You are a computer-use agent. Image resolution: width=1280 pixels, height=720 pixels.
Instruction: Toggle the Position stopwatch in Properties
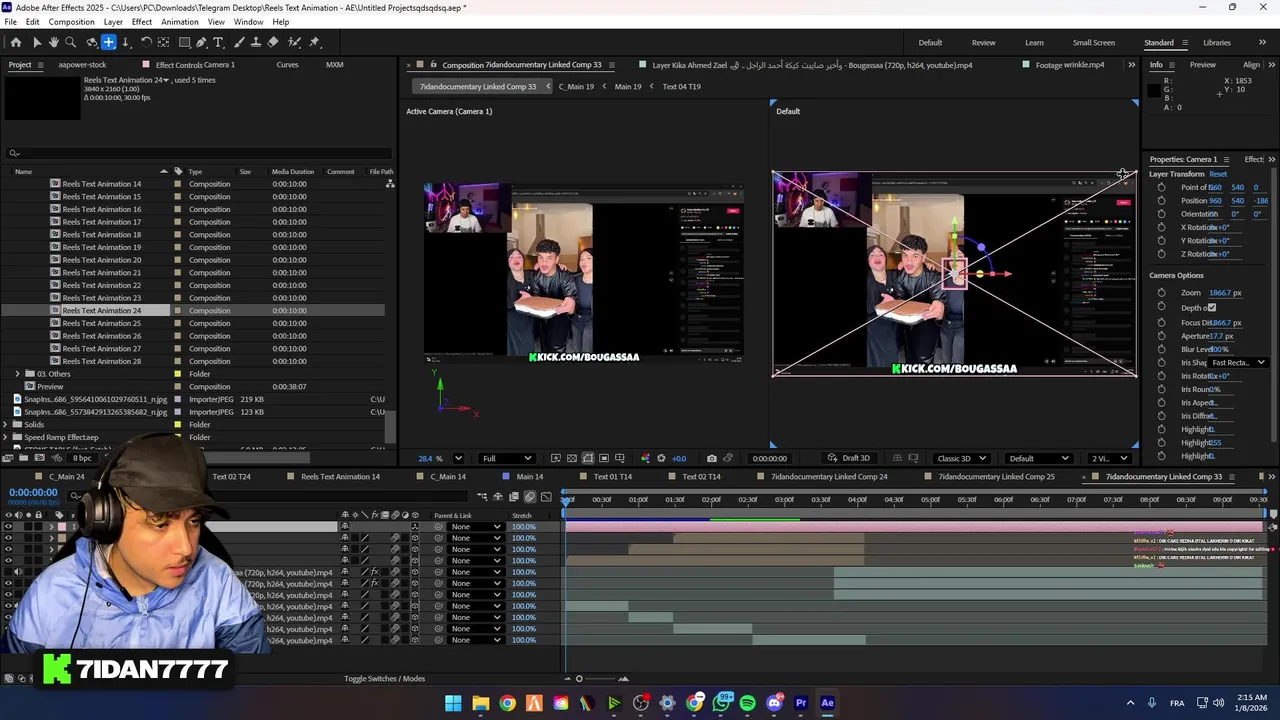(x=1161, y=201)
